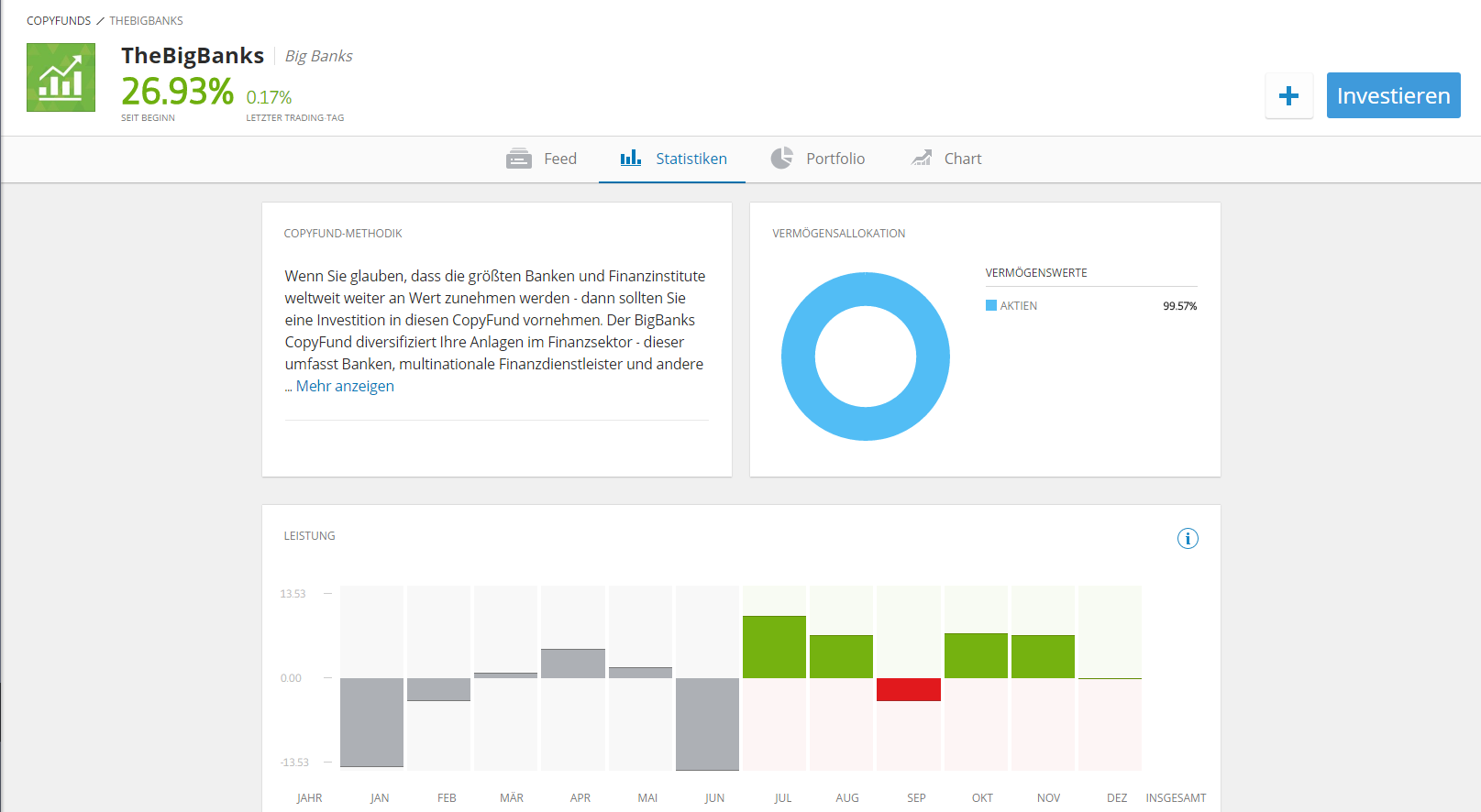The width and height of the screenshot is (1481, 812).
Task: Click the -13.53 axis value
Action: coord(294,763)
